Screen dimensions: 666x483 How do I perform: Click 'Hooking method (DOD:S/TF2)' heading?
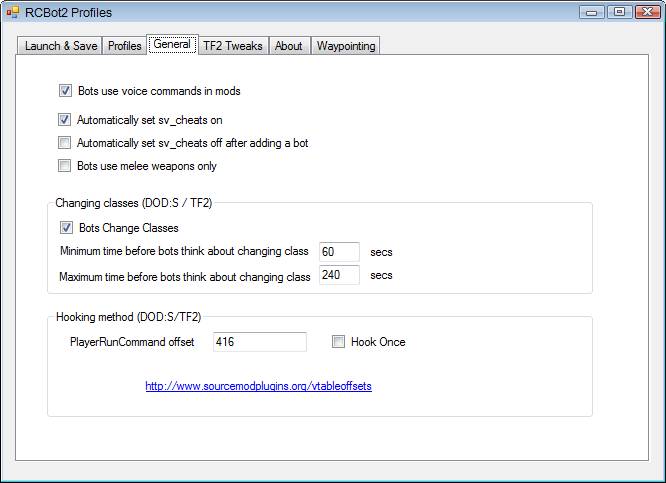point(129,317)
